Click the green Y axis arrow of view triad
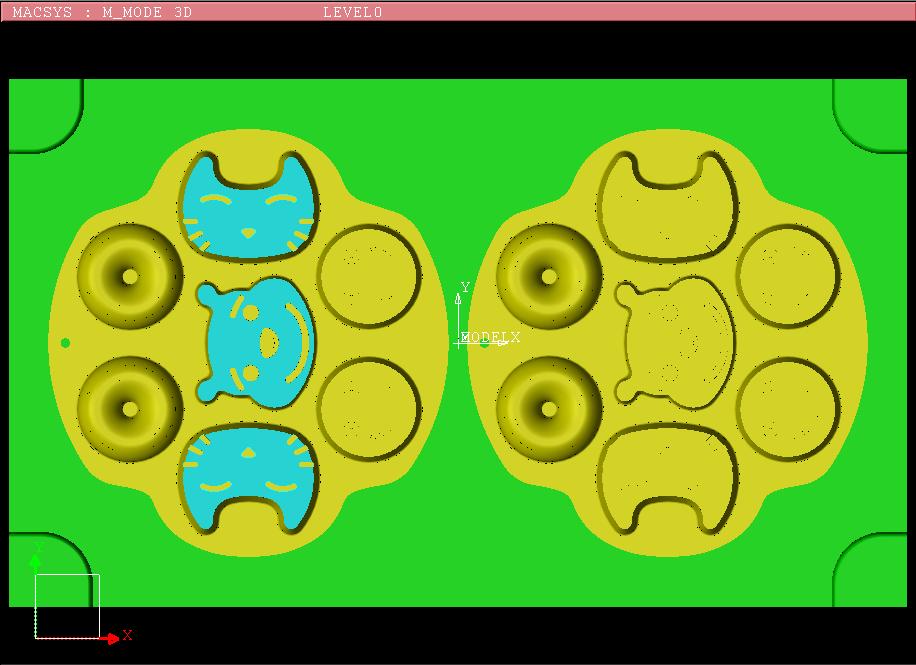Image resolution: width=916 pixels, height=665 pixels. point(36,563)
